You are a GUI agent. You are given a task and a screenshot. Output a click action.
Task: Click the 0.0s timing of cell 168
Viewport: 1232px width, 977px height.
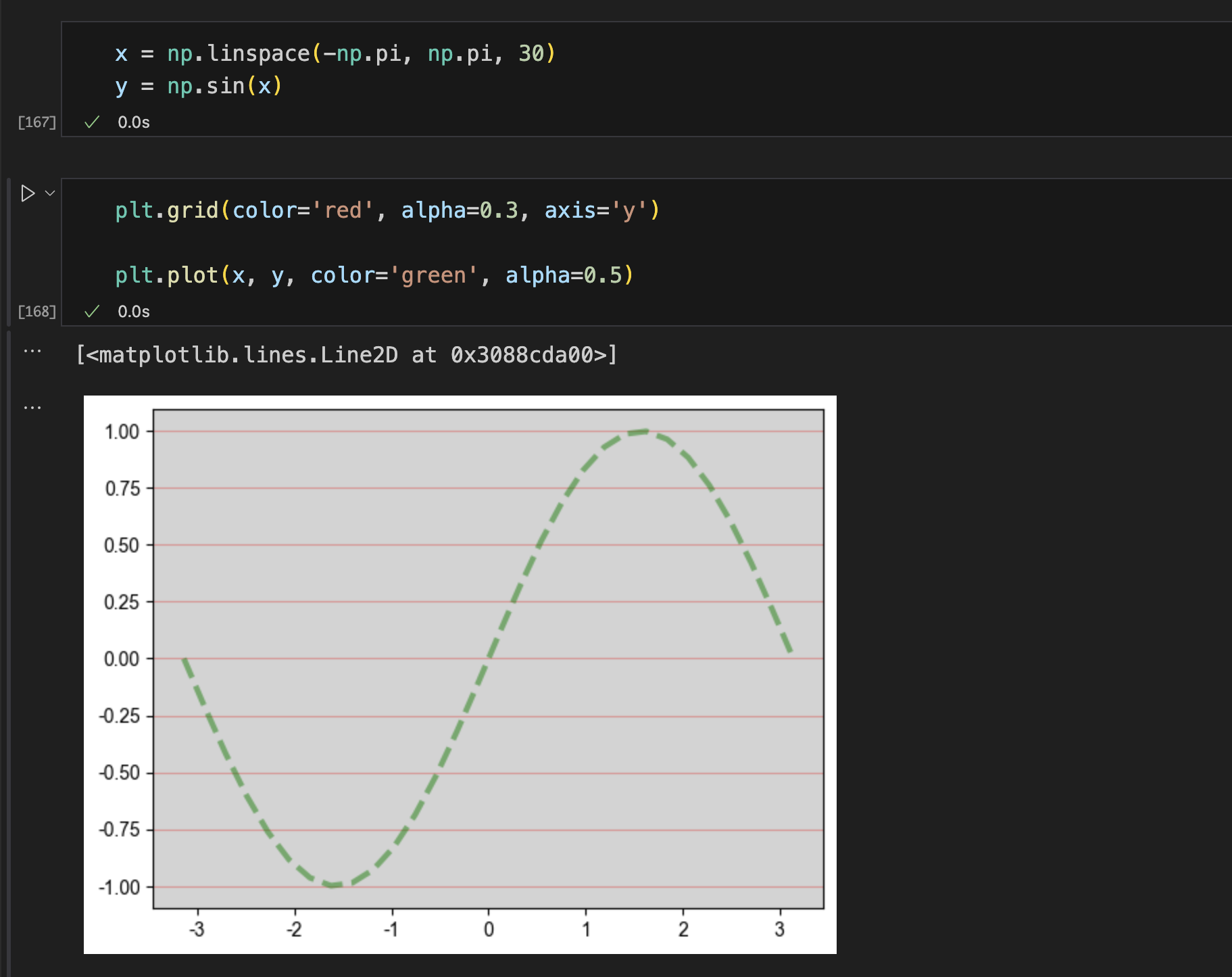[x=134, y=312]
